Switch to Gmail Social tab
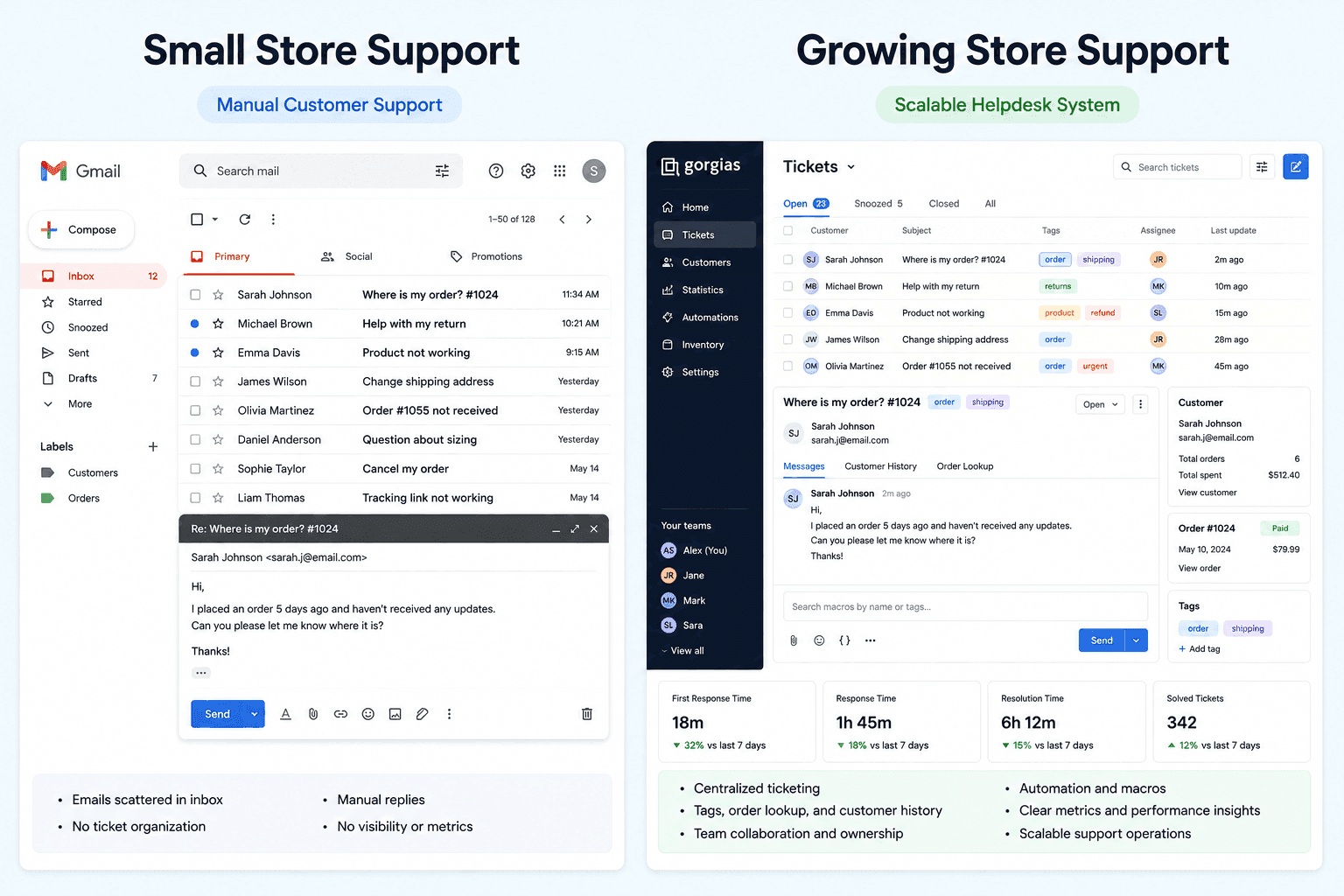The height and width of the screenshot is (896, 1344). 347,256
